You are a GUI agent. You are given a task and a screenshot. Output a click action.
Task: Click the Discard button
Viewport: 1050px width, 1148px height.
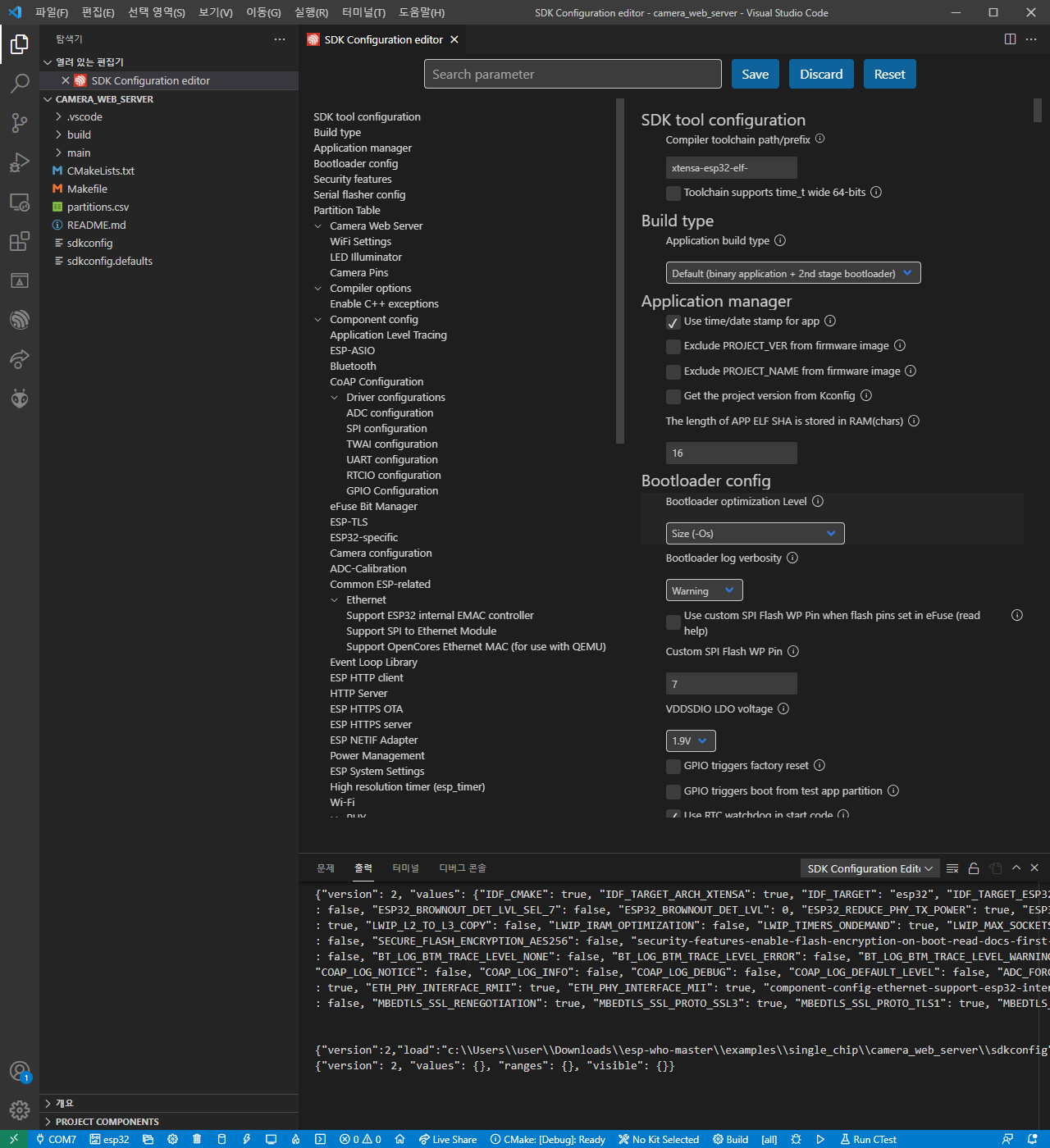[821, 74]
